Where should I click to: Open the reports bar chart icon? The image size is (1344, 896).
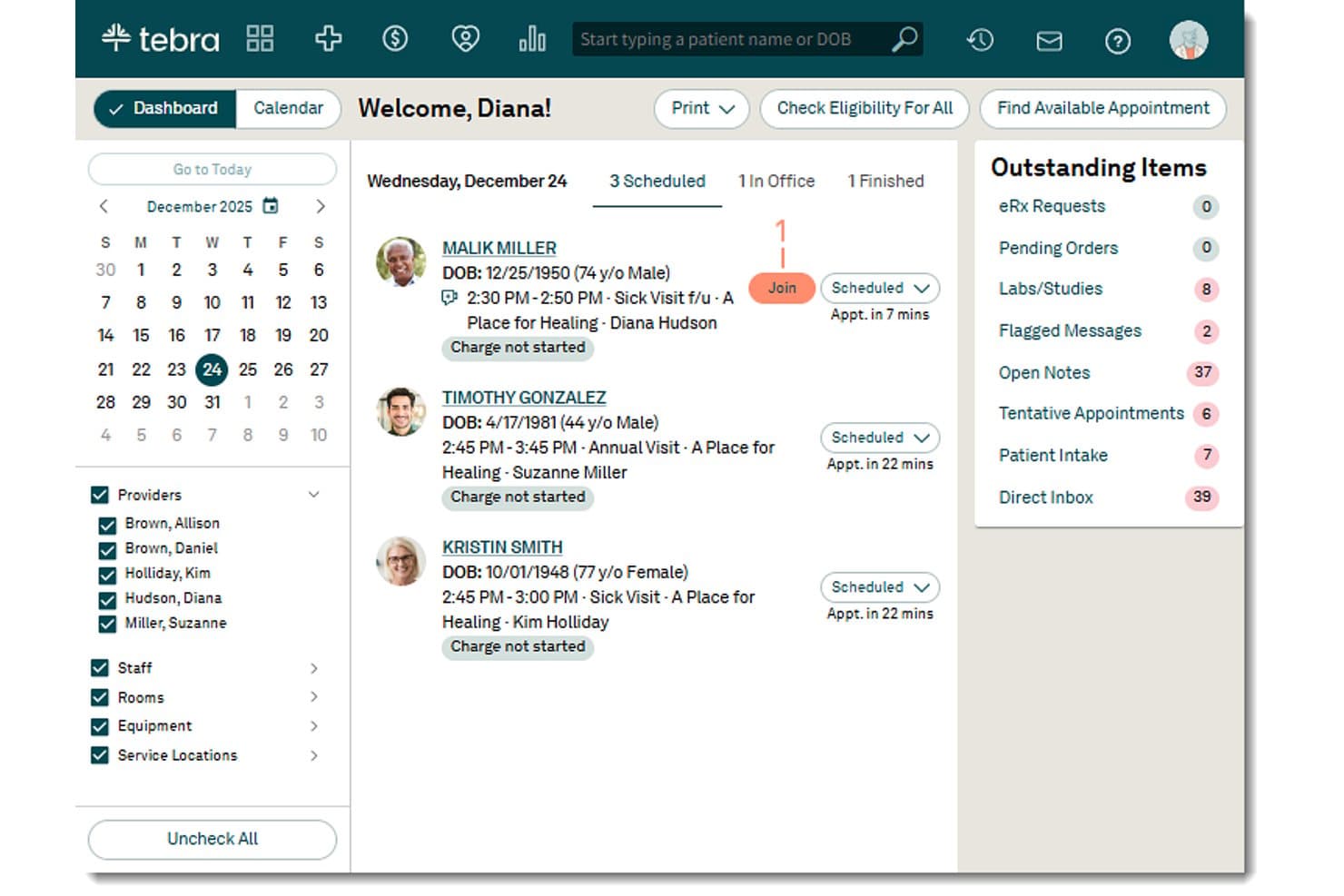(532, 38)
